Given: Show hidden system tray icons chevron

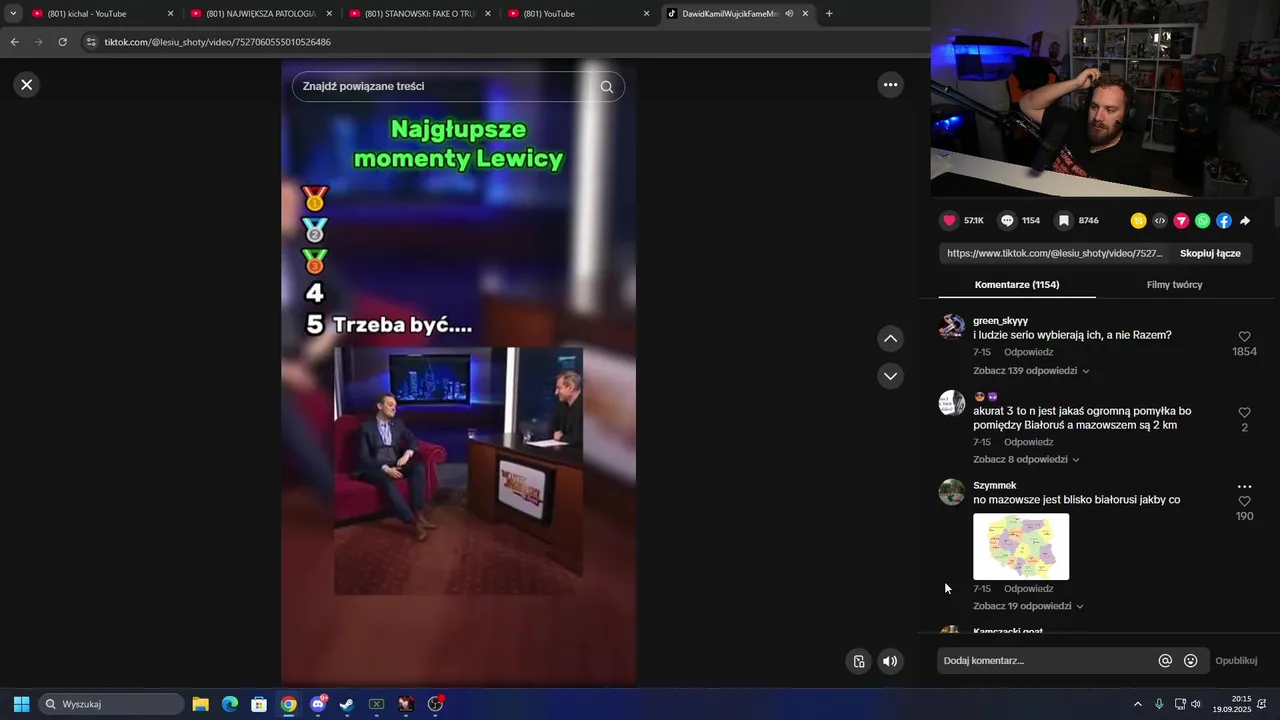Looking at the screenshot, I should [1138, 704].
